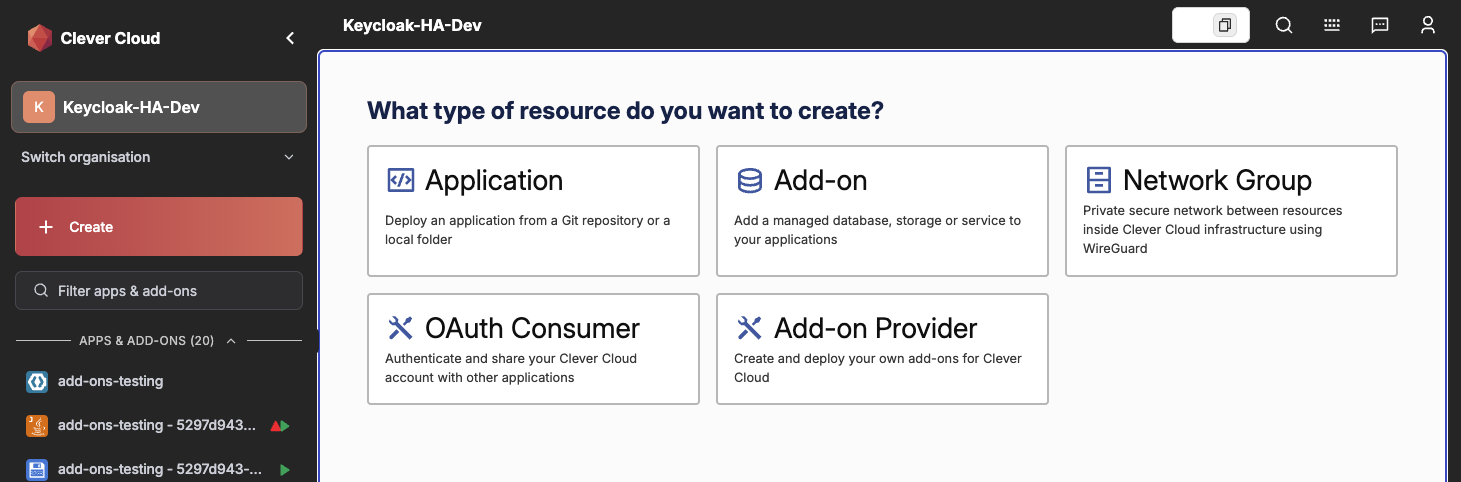Image resolution: width=1461 pixels, height=482 pixels.
Task: Choose the OAuth Consumer resource card
Action: click(533, 349)
